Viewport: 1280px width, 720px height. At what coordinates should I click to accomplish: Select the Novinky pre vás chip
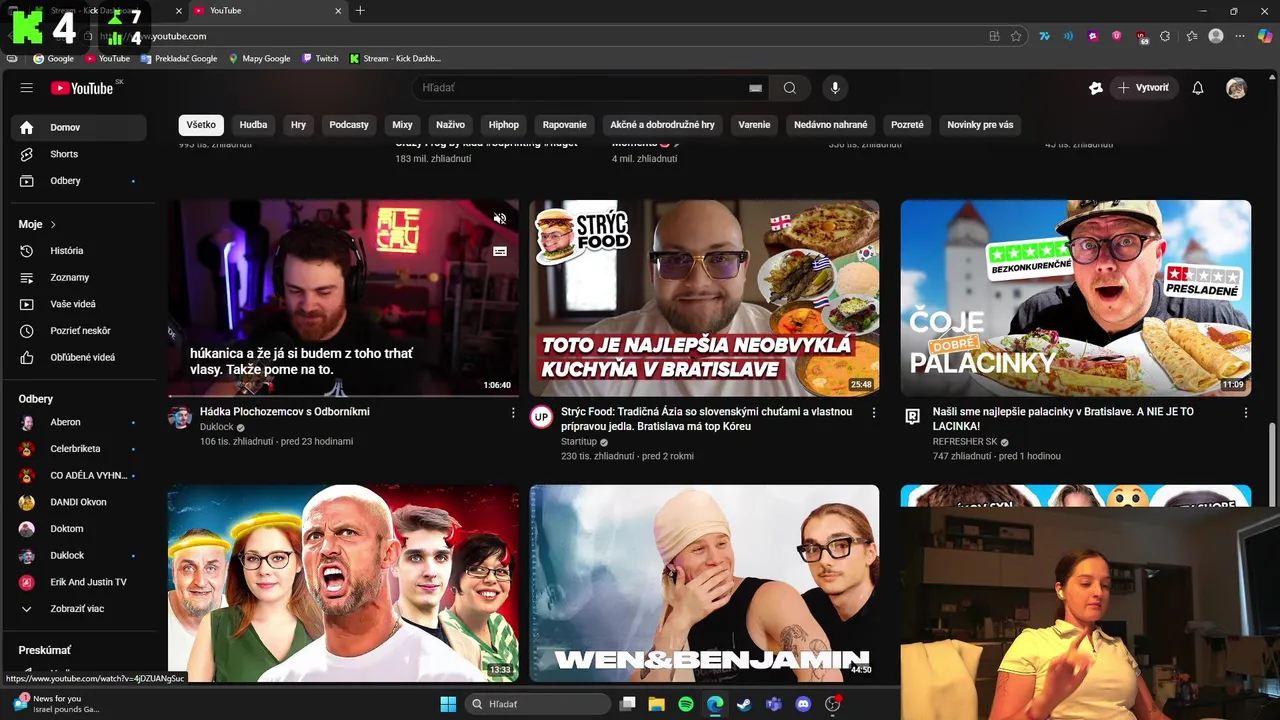[x=980, y=125]
